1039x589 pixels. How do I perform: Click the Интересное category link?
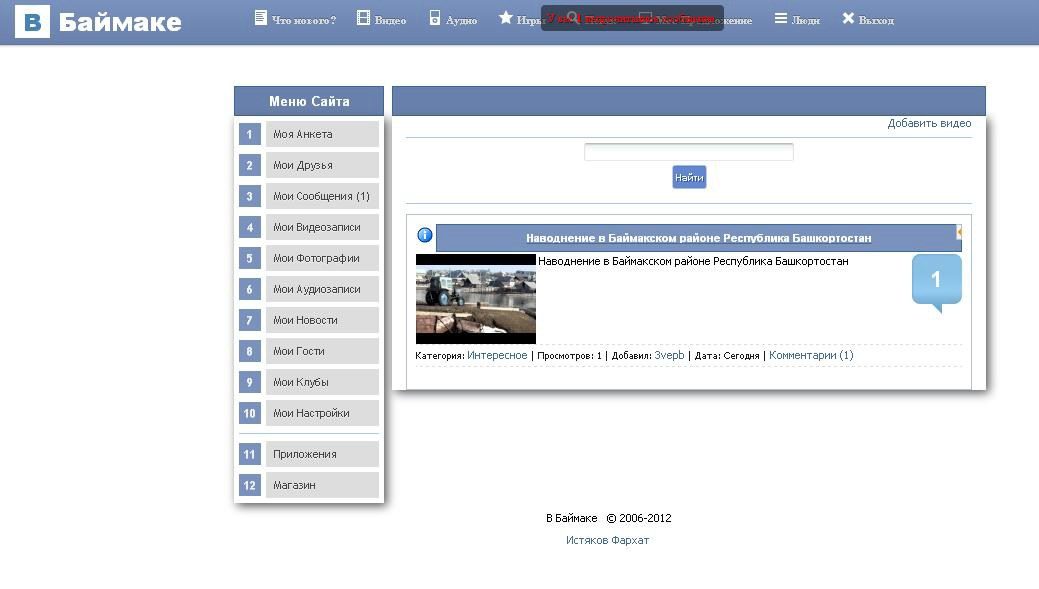[497, 355]
